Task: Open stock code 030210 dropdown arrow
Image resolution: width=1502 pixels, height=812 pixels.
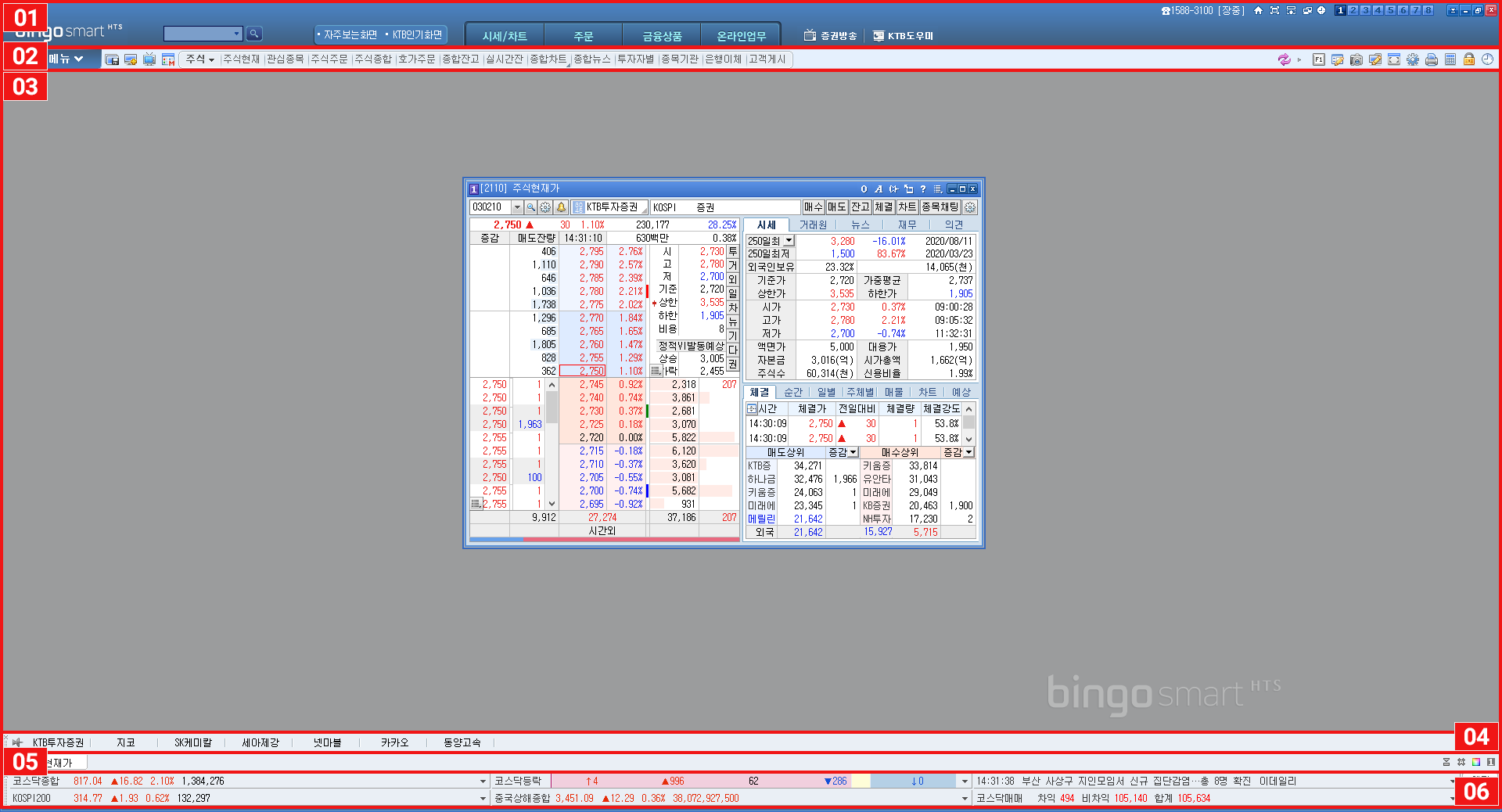Action: (x=517, y=207)
